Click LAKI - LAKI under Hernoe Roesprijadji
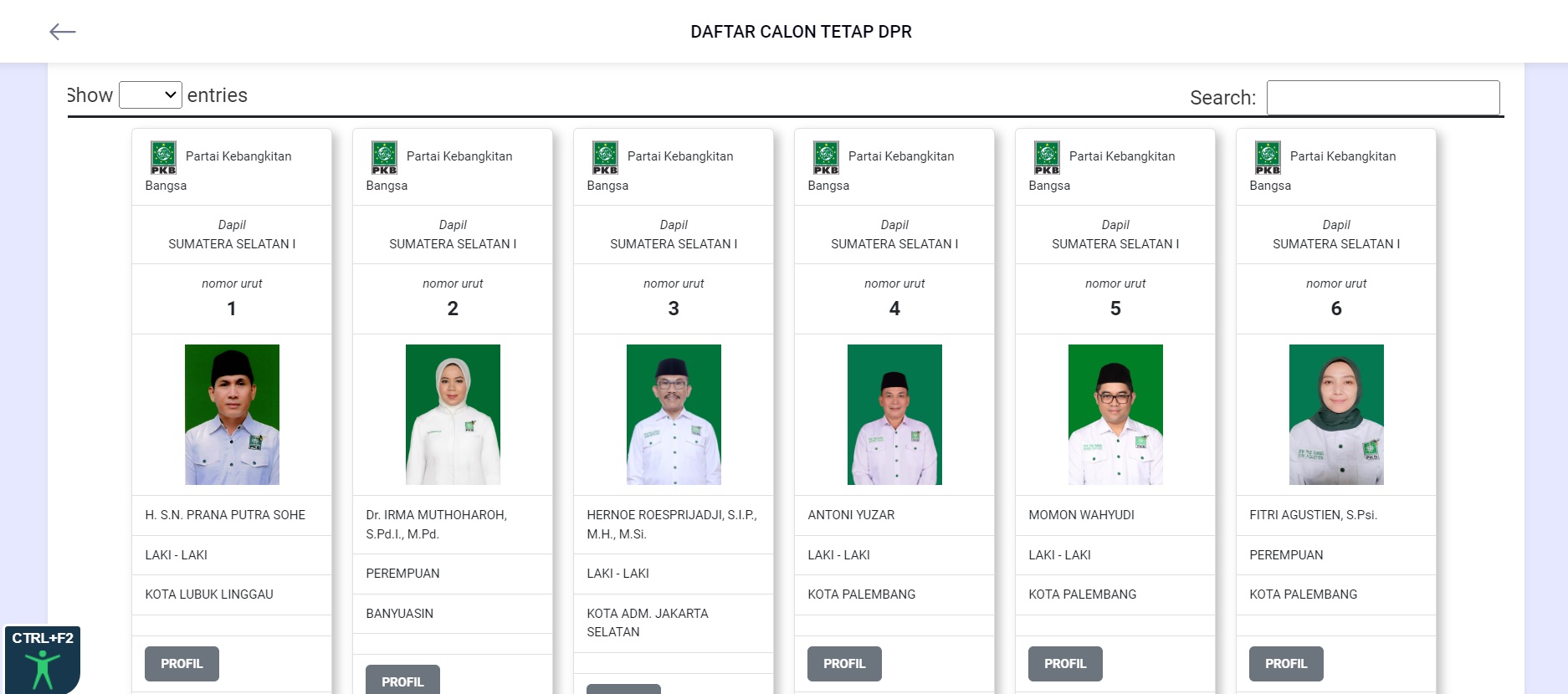 pyautogui.click(x=617, y=574)
